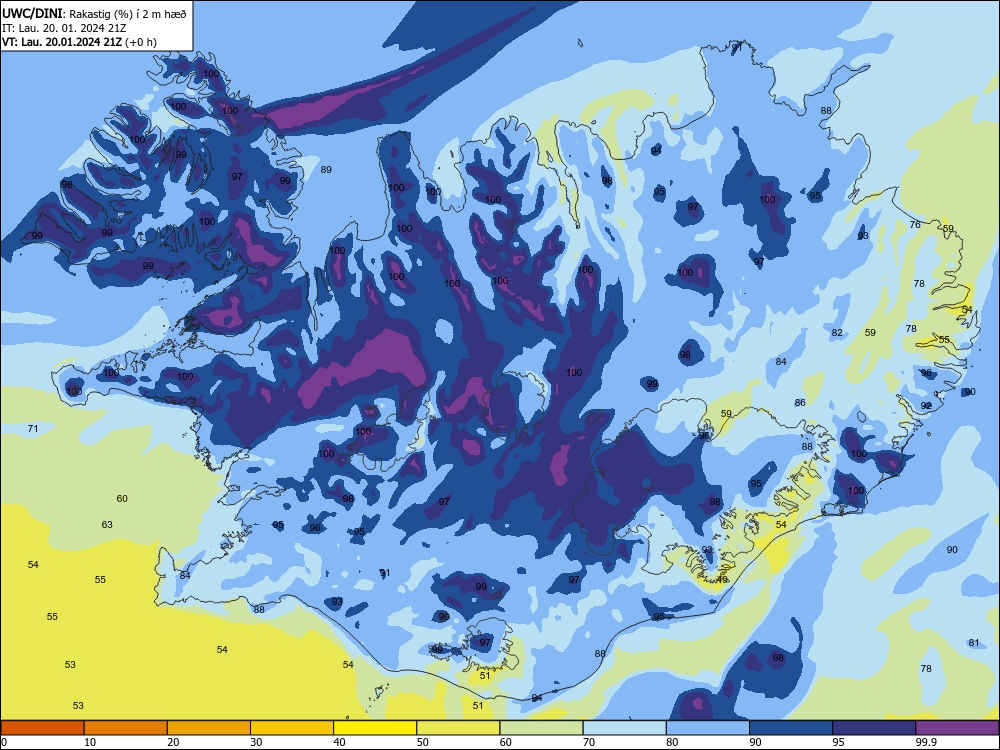Pick the 90–95 blue legend swatch
The image size is (1000, 750).
click(x=791, y=728)
